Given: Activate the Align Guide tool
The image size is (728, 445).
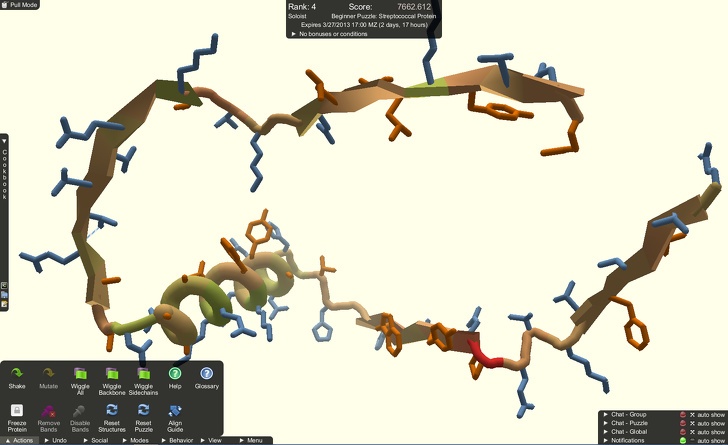Looking at the screenshot, I should 175,411.
